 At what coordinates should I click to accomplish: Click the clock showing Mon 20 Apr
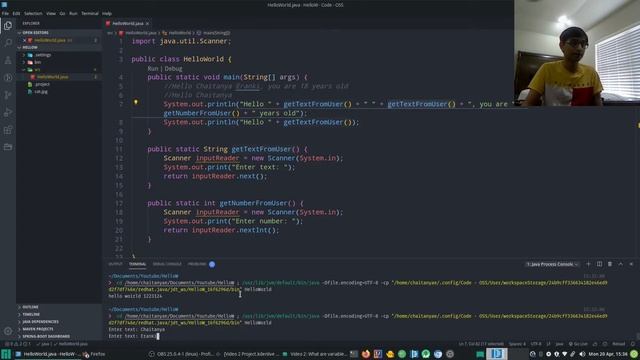pyautogui.click(x=608, y=354)
